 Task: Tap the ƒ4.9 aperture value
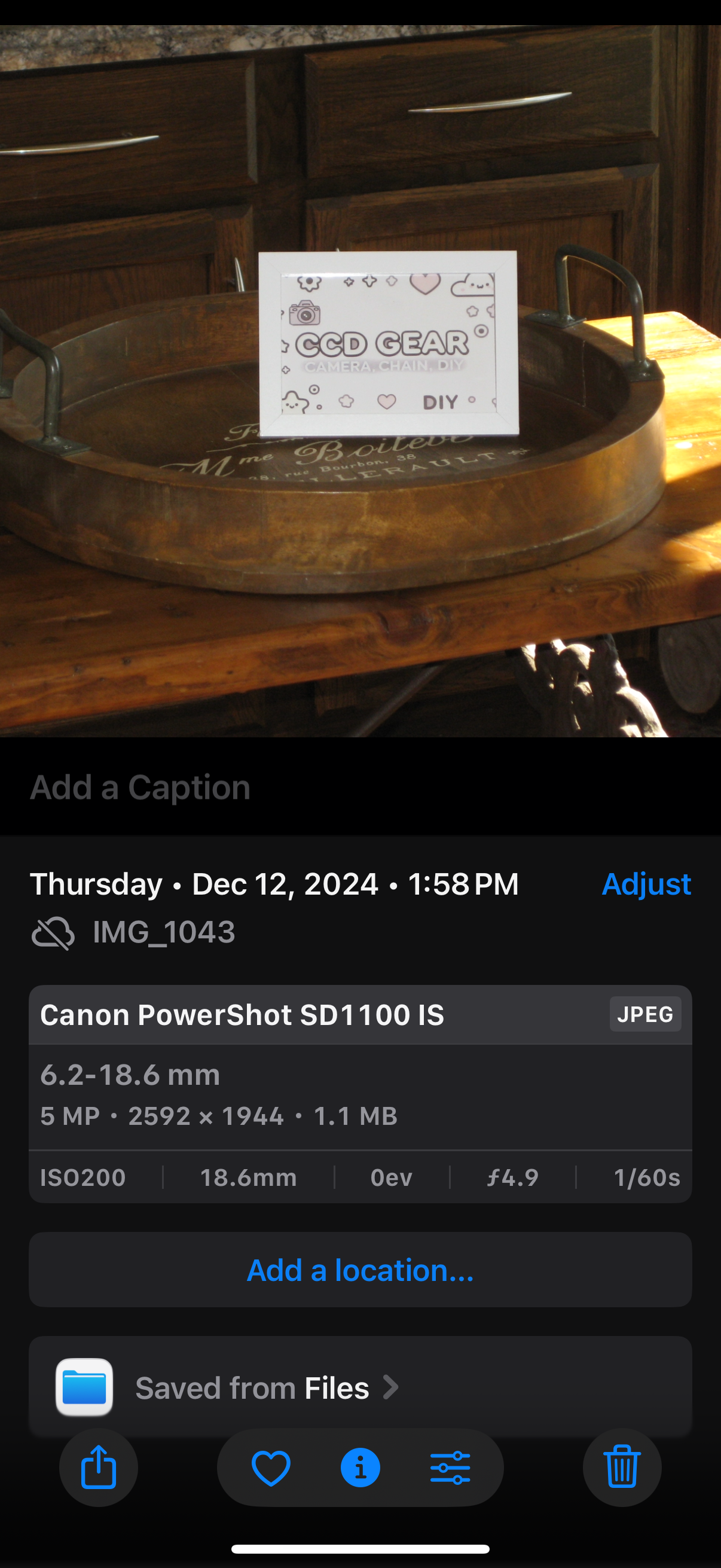click(512, 1177)
